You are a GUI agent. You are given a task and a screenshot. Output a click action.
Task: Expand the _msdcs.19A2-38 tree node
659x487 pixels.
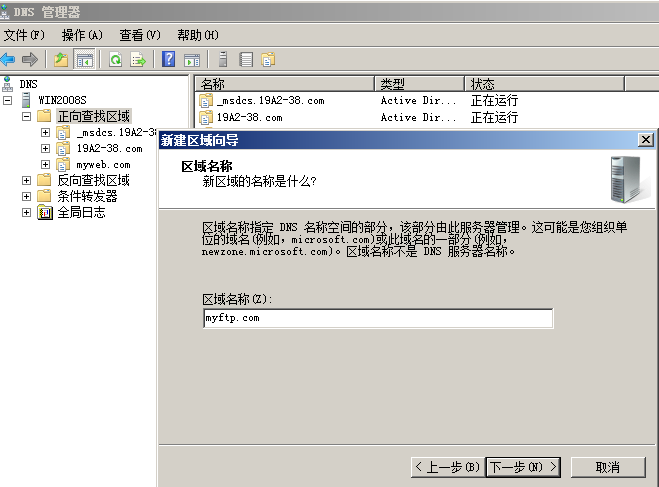pyautogui.click(x=45, y=132)
